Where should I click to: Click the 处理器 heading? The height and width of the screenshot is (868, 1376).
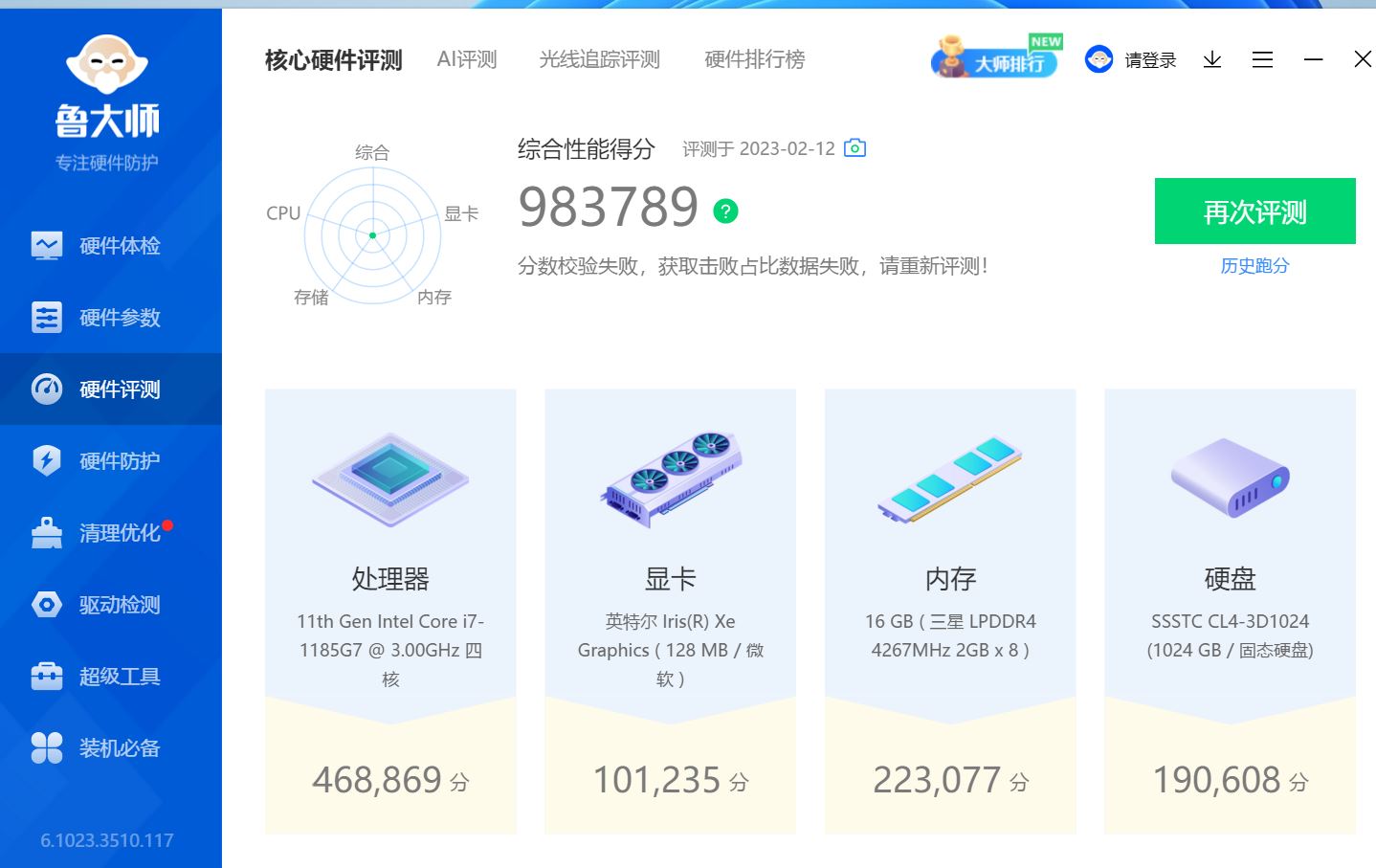click(390, 579)
